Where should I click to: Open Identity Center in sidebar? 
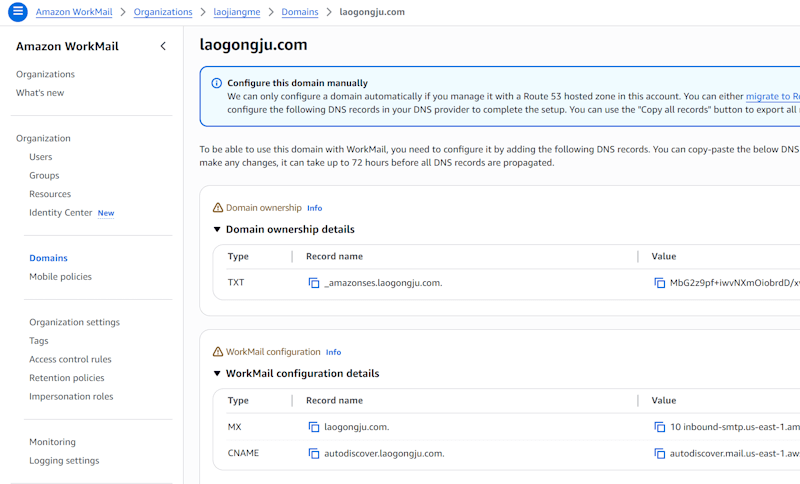click(61, 213)
